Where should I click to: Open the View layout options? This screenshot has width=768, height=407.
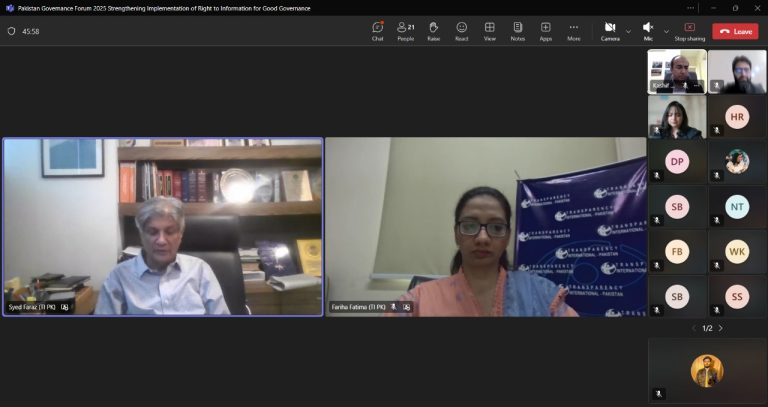(x=489, y=30)
